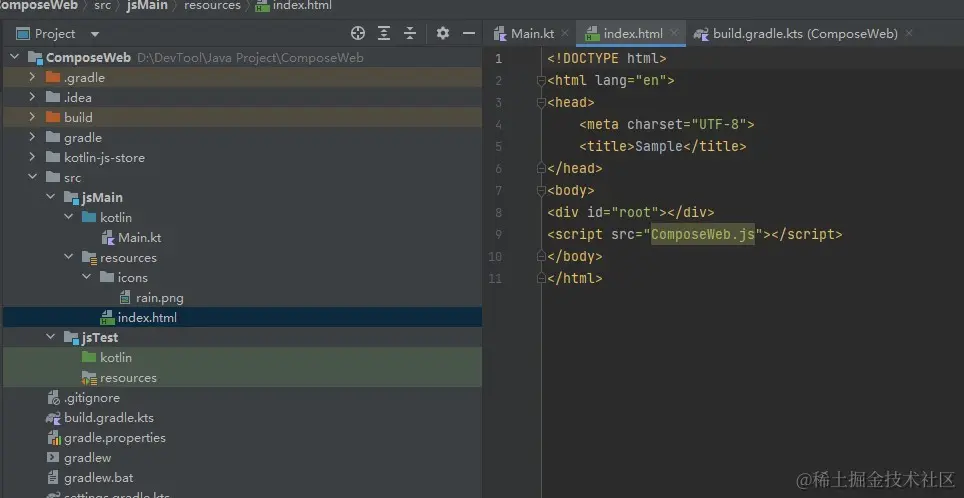Hide the Project tool window
Screen dimensions: 964x498
[x=468, y=33]
